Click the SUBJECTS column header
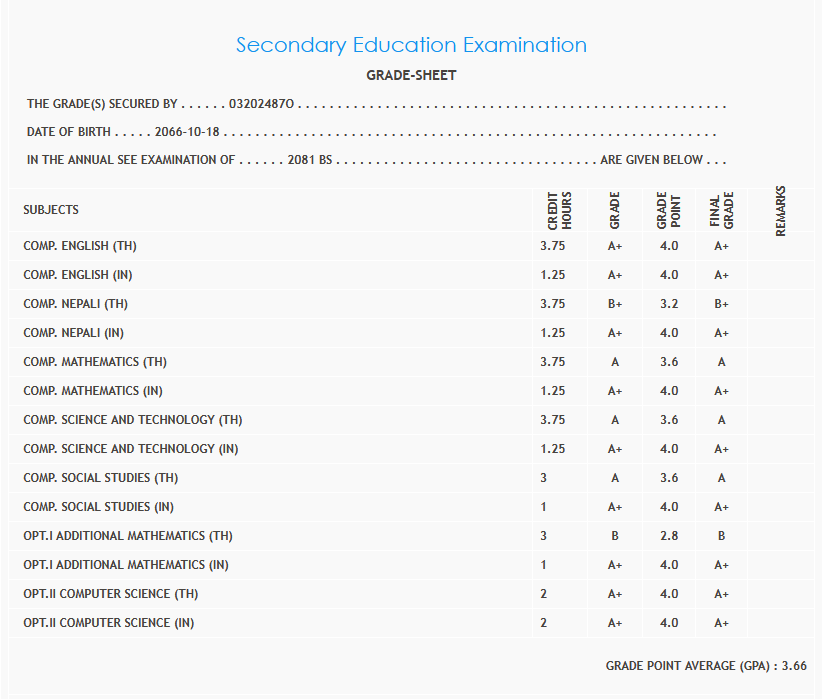Screen dimensions: 825x699 tap(51, 210)
